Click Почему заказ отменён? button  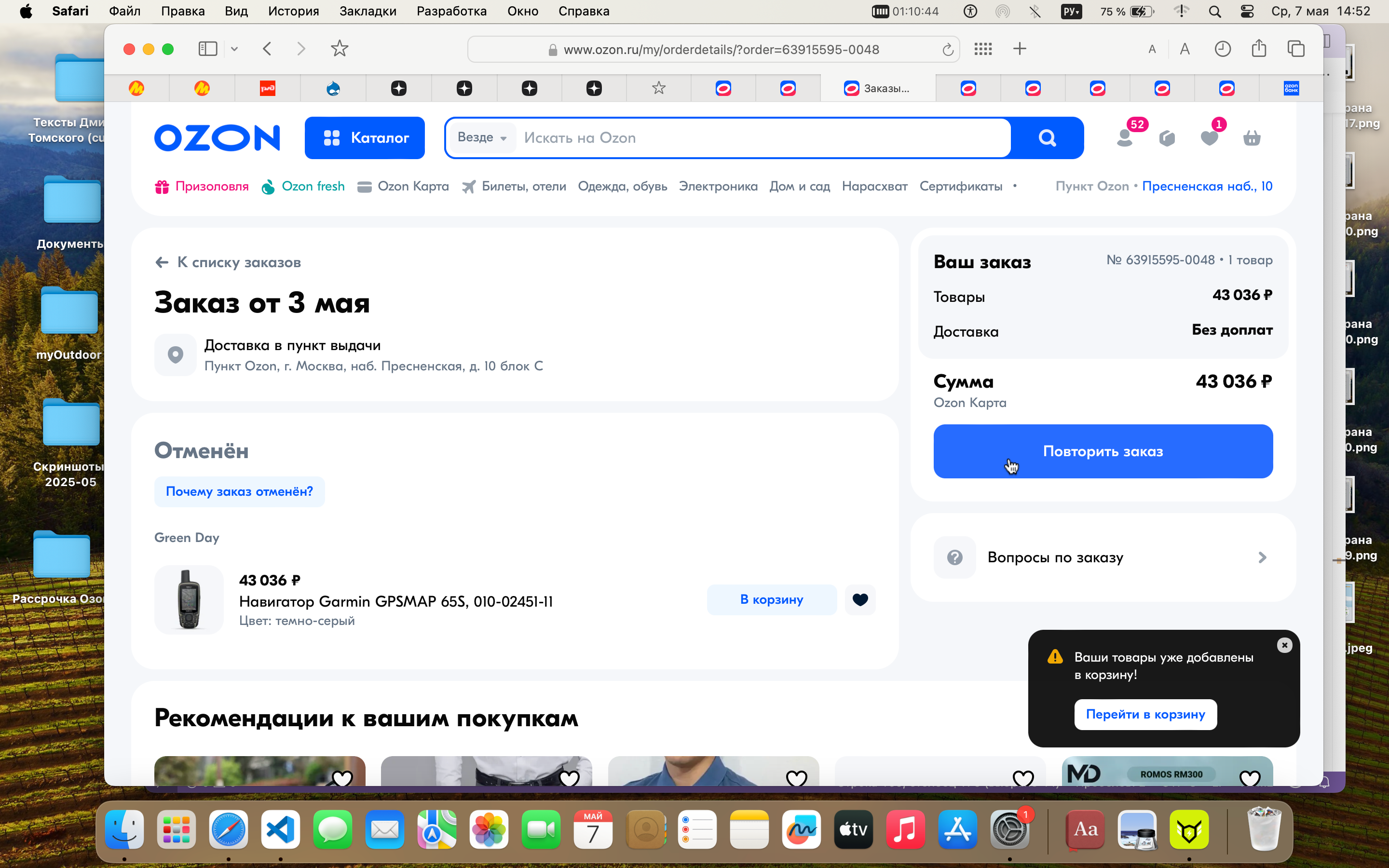239,491
